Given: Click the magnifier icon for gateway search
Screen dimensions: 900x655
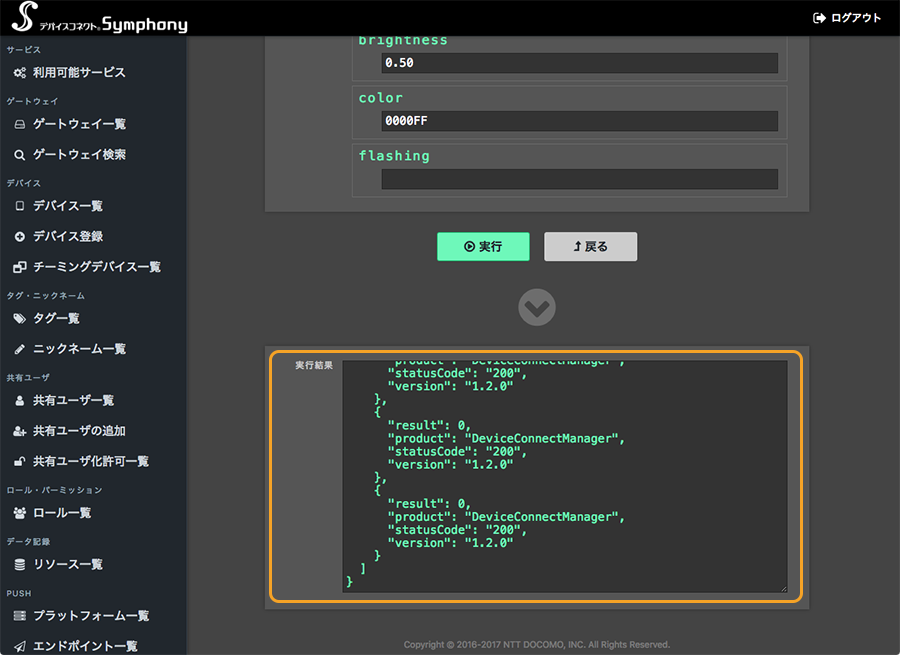Looking at the screenshot, I should [20, 154].
